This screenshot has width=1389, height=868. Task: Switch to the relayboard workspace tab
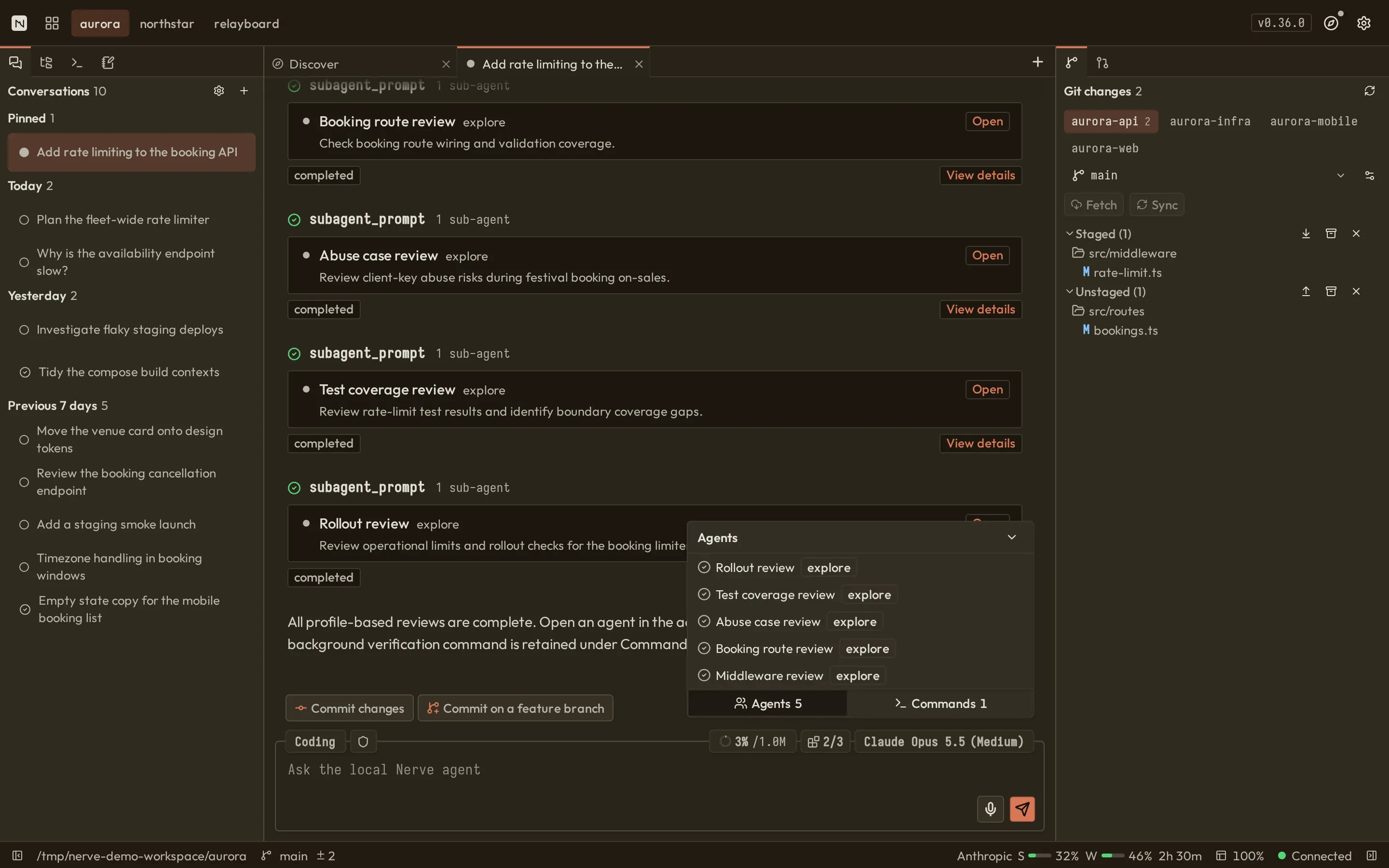246,24
